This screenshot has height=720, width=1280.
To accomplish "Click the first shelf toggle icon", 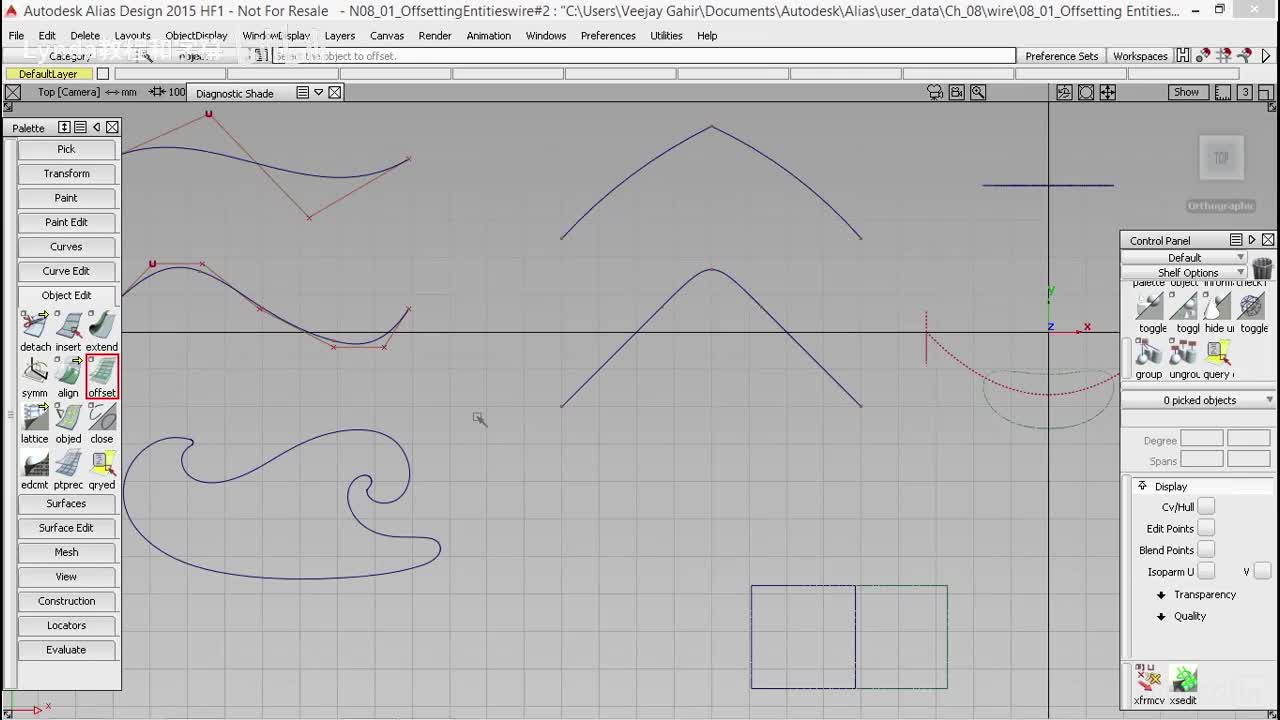I will [x=1149, y=306].
